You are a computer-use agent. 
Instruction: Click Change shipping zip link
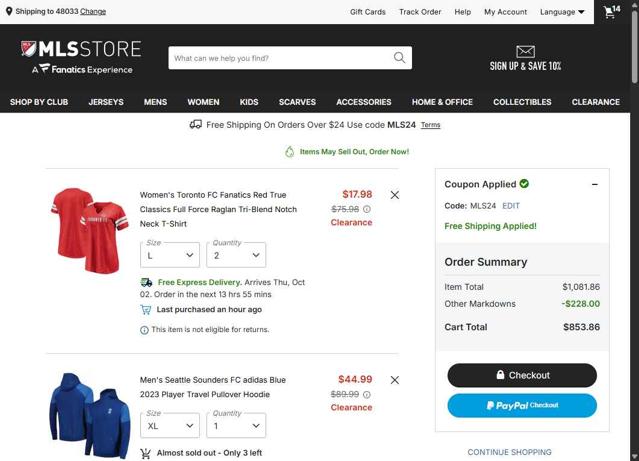[x=93, y=11]
